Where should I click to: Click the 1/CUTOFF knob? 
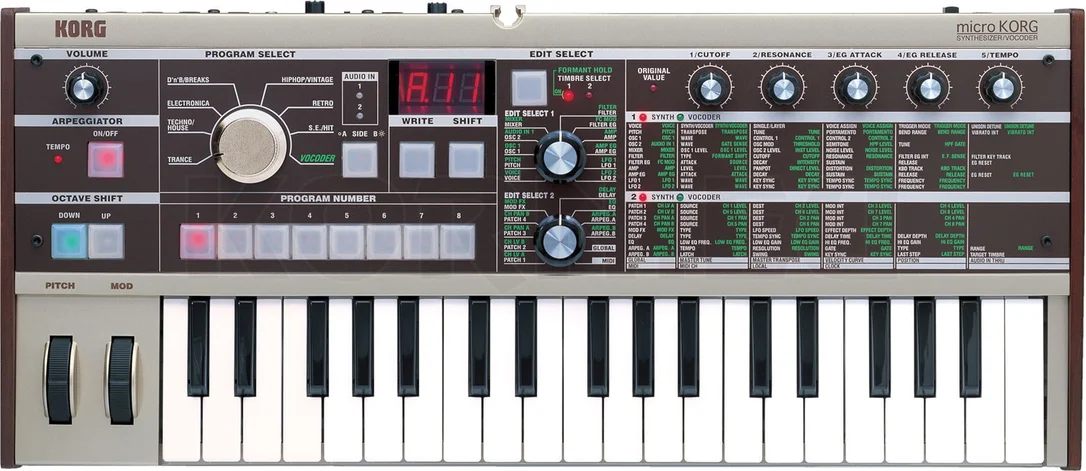pyautogui.click(x=711, y=87)
